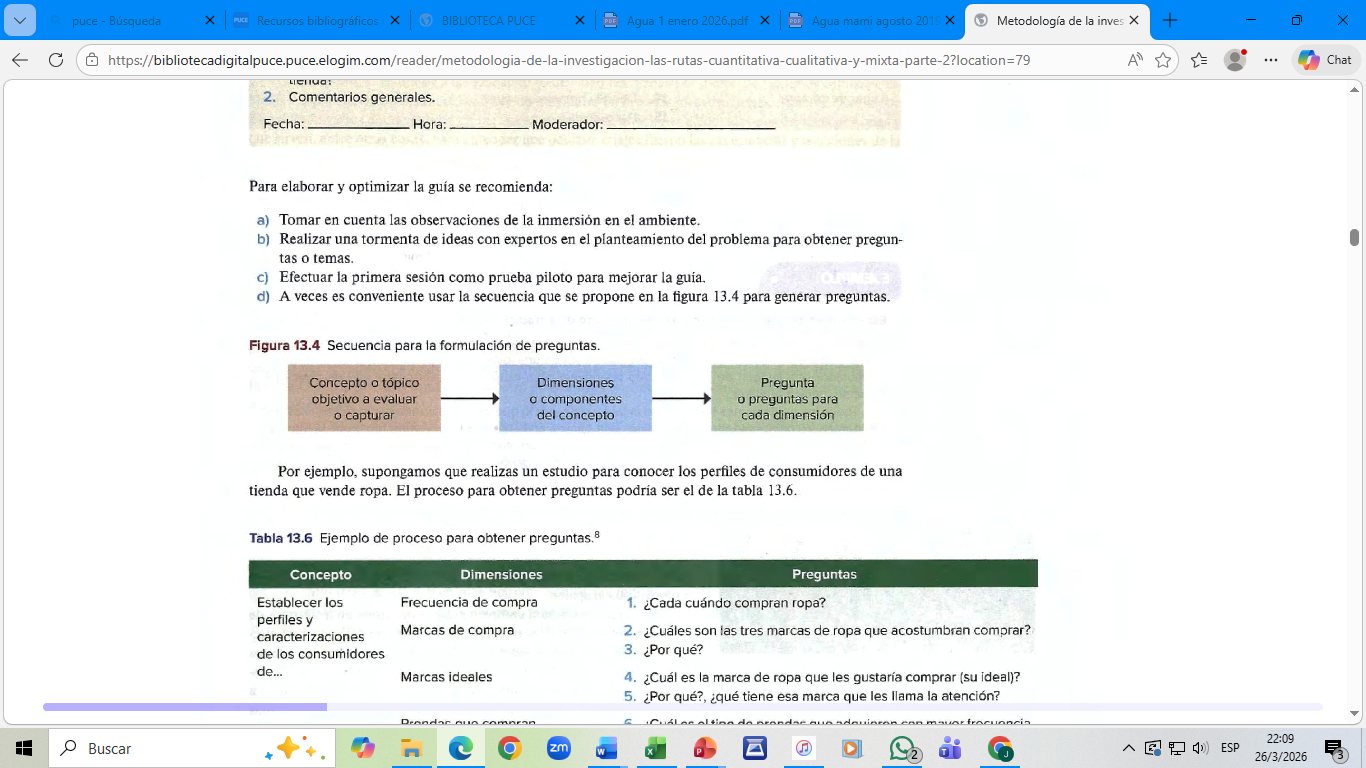Close the puce - Búsqueda tab
The height and width of the screenshot is (768, 1366).
(208, 20)
